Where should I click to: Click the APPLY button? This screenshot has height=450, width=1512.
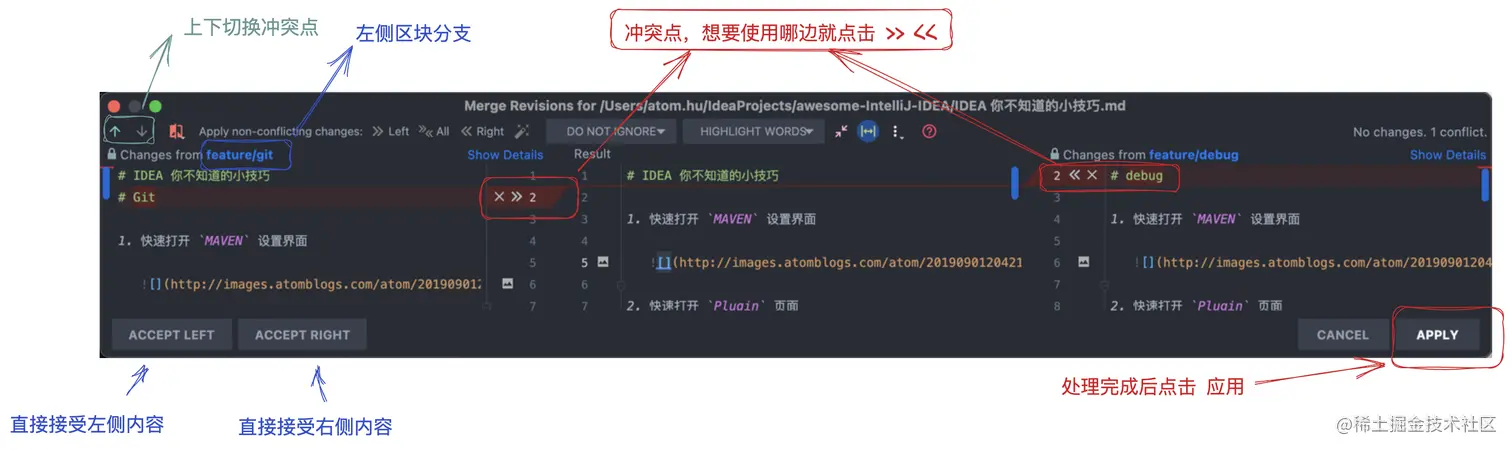1437,335
